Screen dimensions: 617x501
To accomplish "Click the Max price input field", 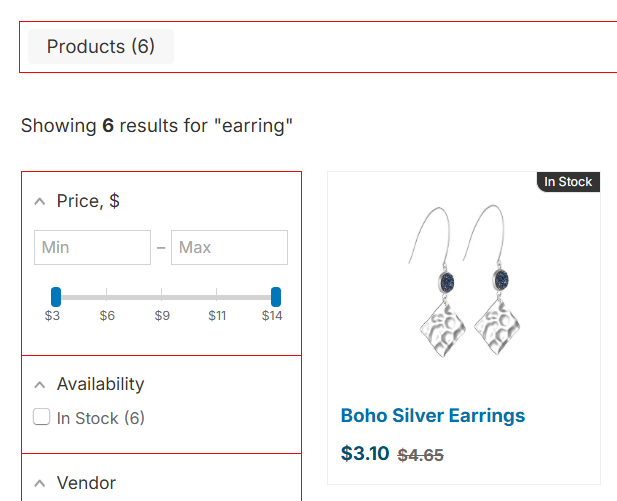I will (229, 248).
